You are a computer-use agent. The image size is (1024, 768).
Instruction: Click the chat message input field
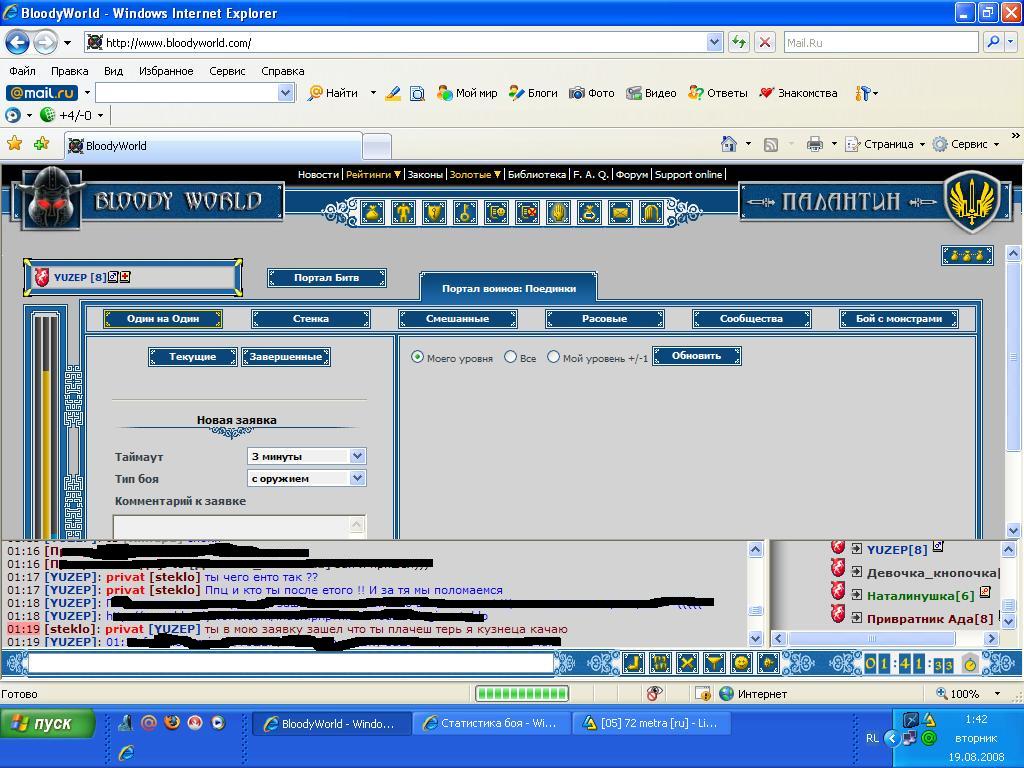[290, 663]
